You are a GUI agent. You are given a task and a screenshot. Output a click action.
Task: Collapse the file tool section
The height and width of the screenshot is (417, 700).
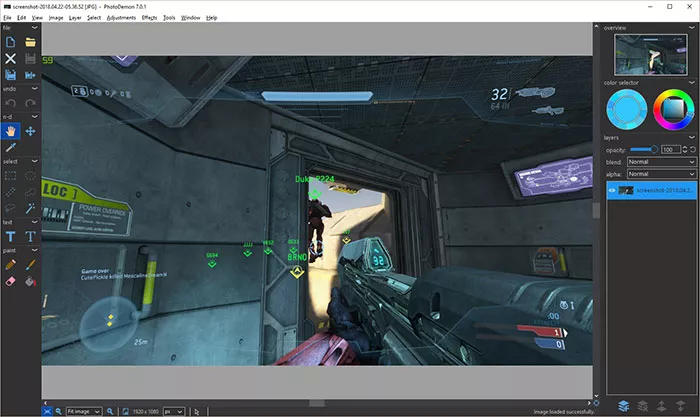(x=34, y=28)
